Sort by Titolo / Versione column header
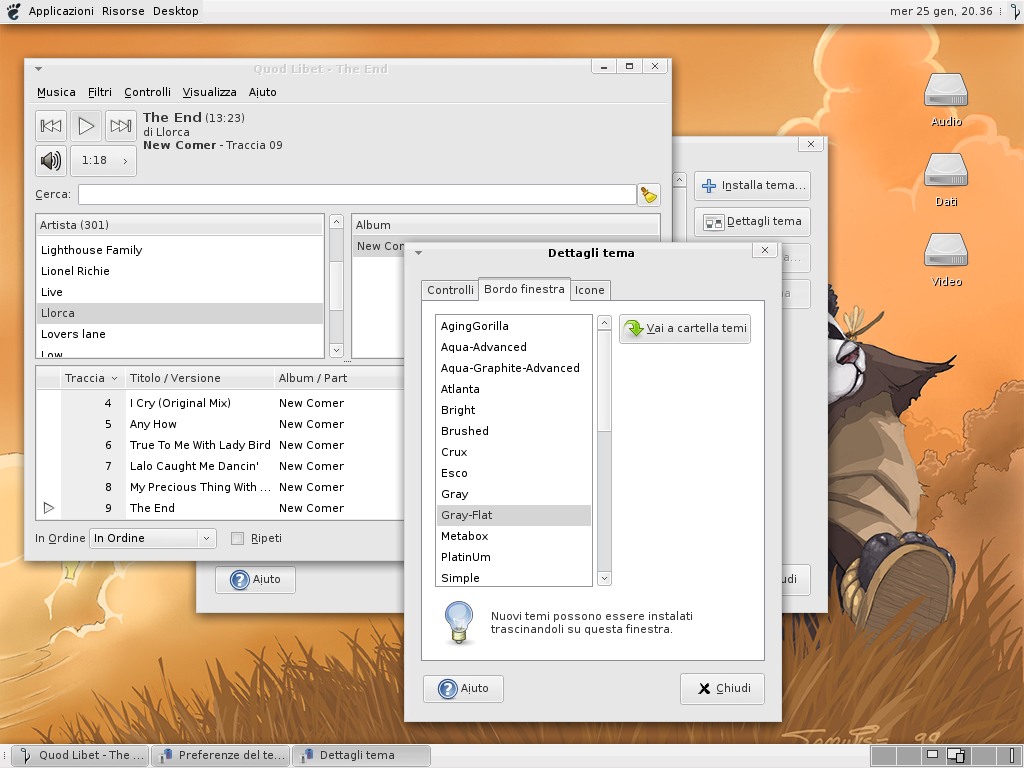Viewport: 1024px width, 768px height. [199, 378]
